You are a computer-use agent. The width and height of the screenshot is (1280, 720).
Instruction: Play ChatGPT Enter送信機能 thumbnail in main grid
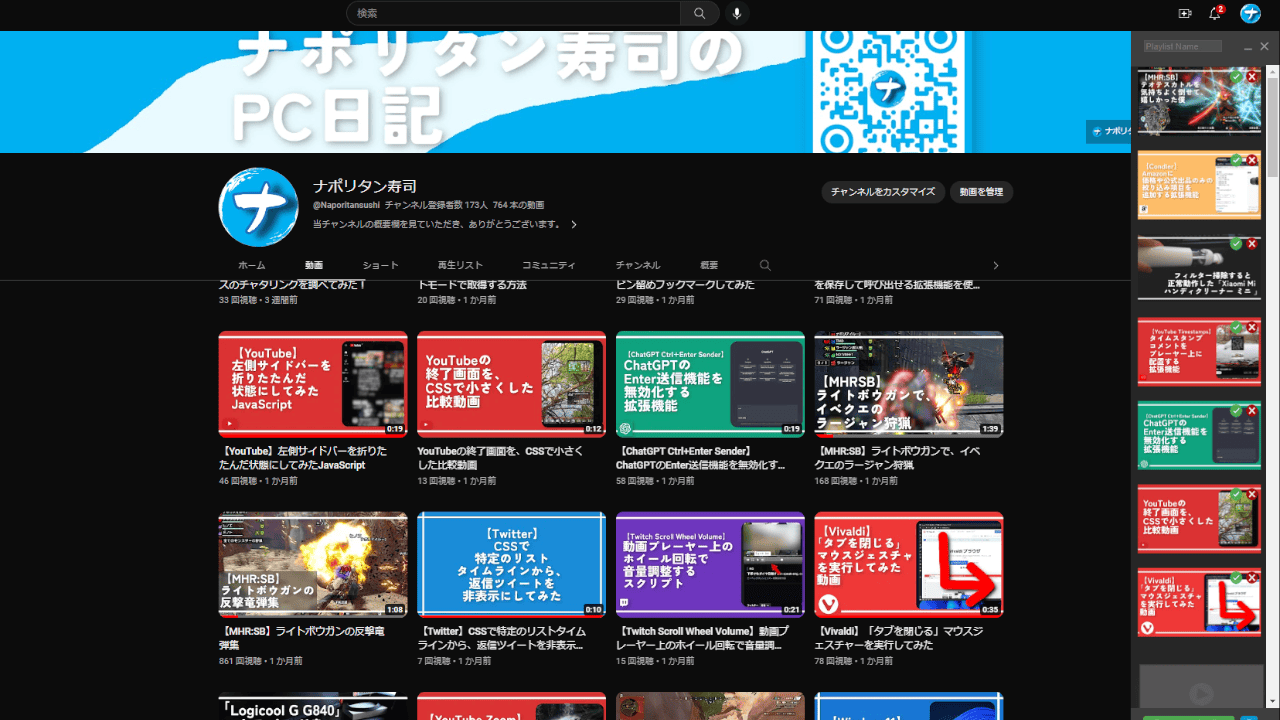tap(710, 385)
